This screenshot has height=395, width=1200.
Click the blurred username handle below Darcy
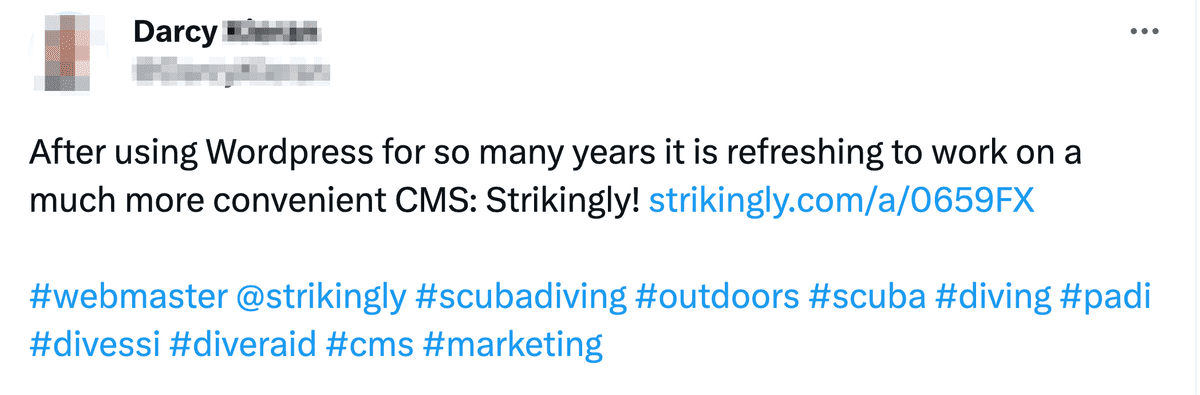click(x=231, y=71)
